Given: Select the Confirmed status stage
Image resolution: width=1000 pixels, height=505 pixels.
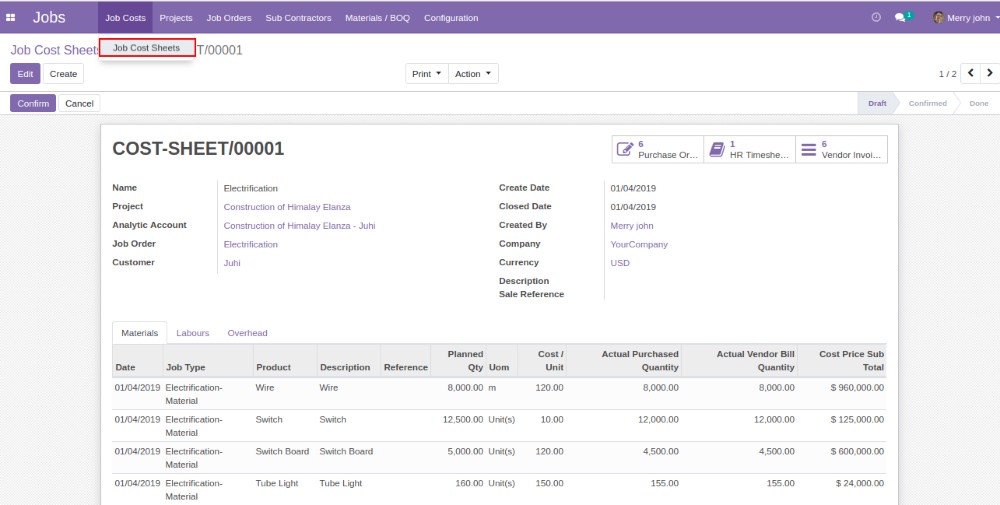Looking at the screenshot, I should (927, 103).
